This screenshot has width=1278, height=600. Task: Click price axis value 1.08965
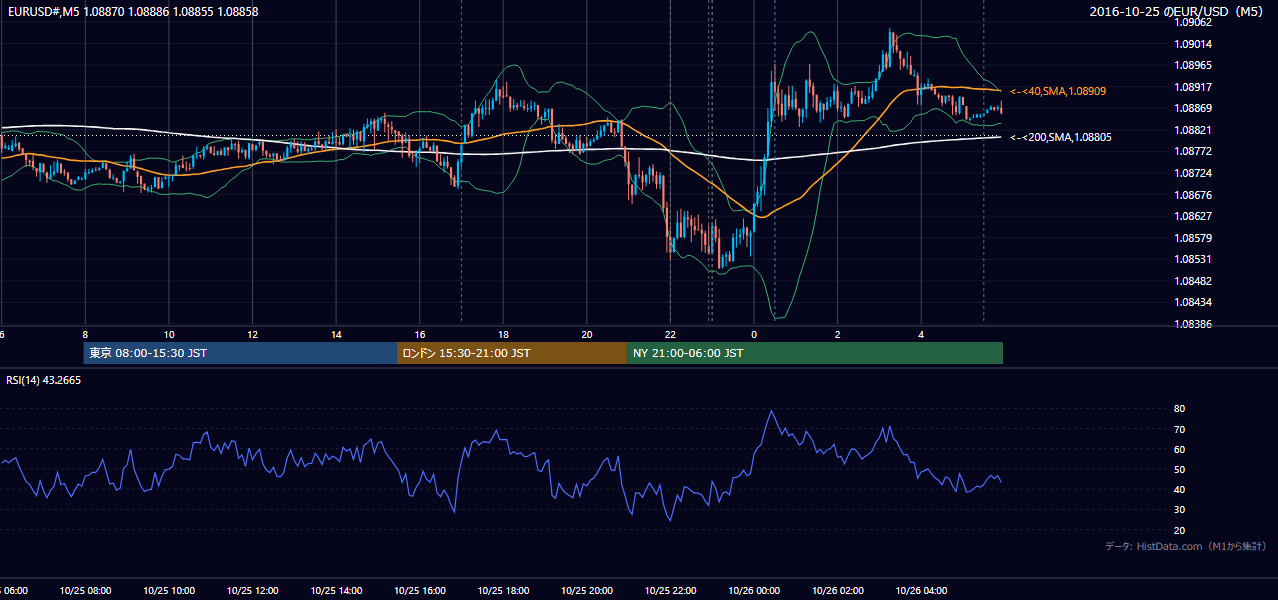[x=1193, y=65]
